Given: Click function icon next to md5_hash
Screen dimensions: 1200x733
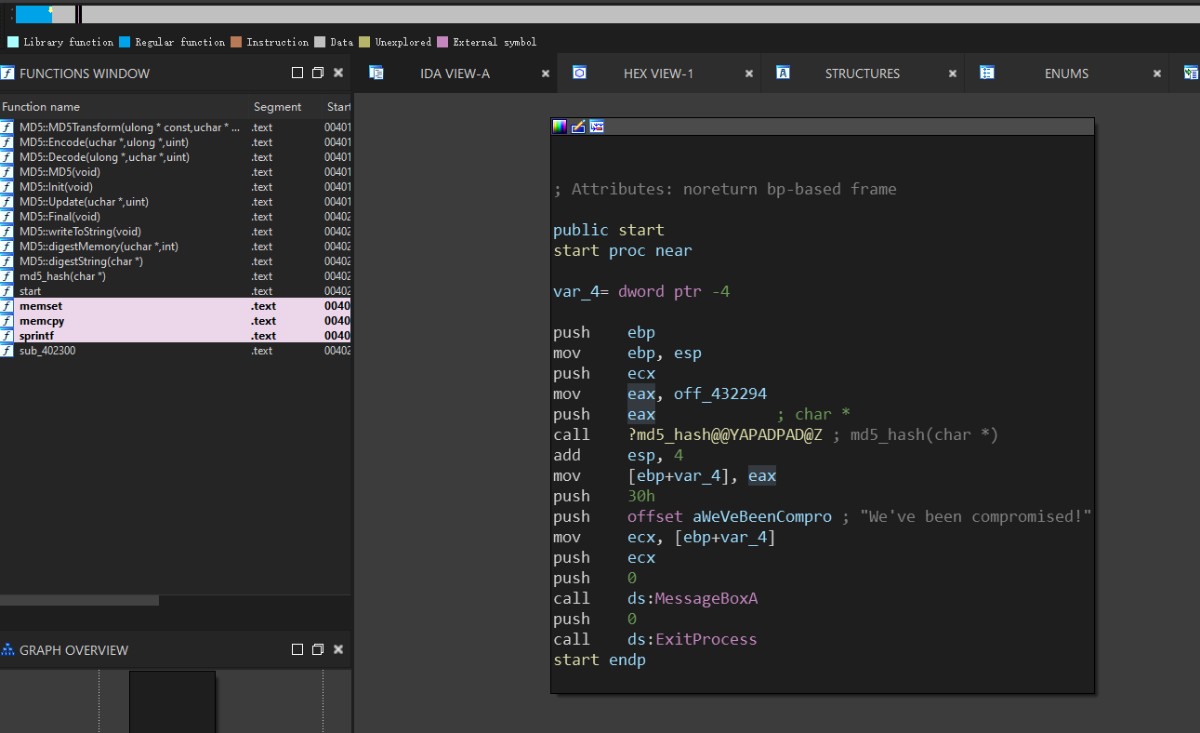Looking at the screenshot, I should (8, 276).
